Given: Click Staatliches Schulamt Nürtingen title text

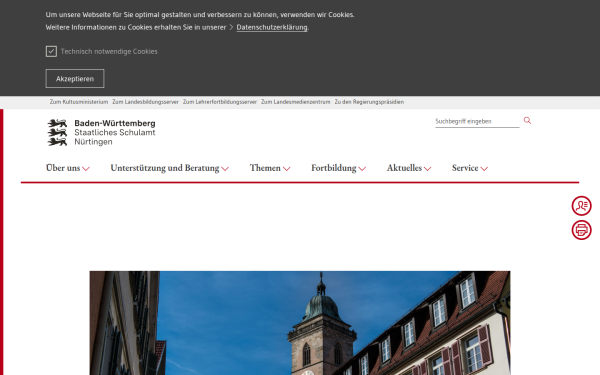Looking at the screenshot, I should (115, 137).
